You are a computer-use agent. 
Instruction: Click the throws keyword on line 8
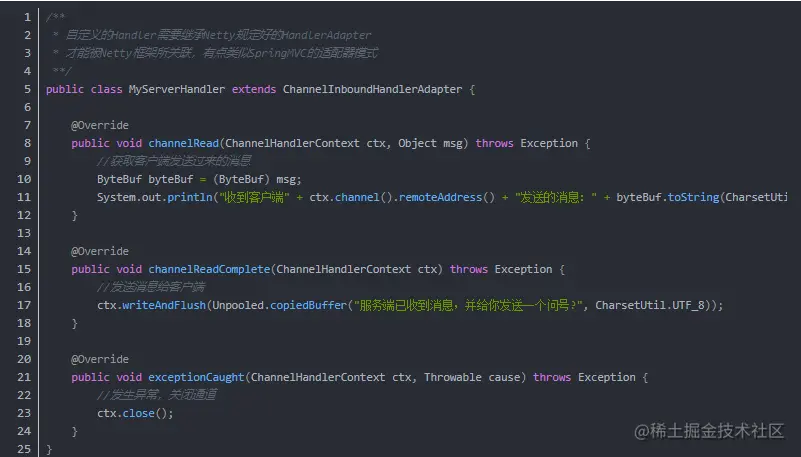click(x=494, y=143)
